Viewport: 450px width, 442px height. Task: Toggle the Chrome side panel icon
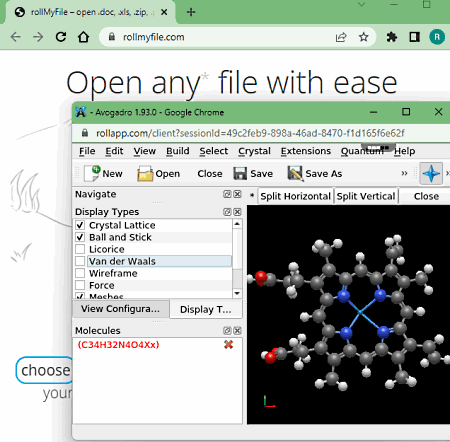[x=414, y=37]
